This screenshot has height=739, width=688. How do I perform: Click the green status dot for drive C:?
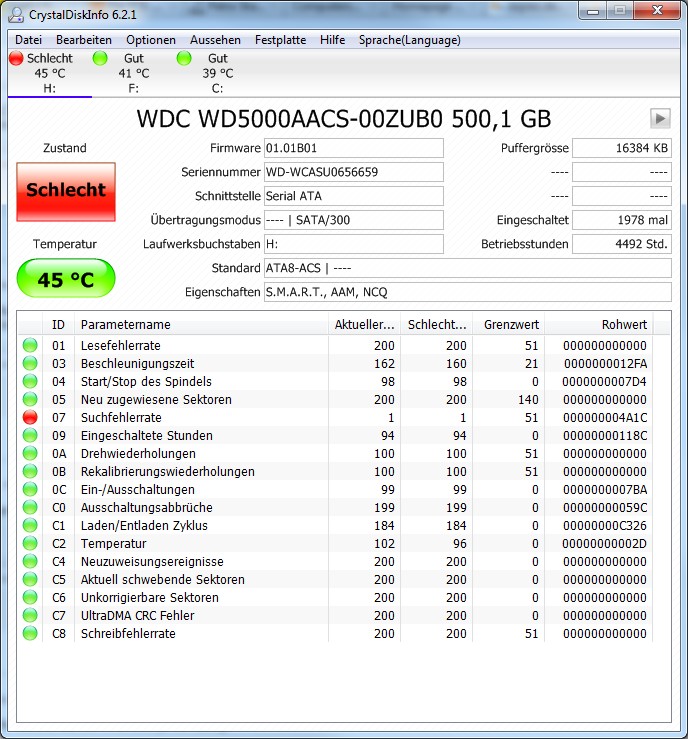pos(184,58)
